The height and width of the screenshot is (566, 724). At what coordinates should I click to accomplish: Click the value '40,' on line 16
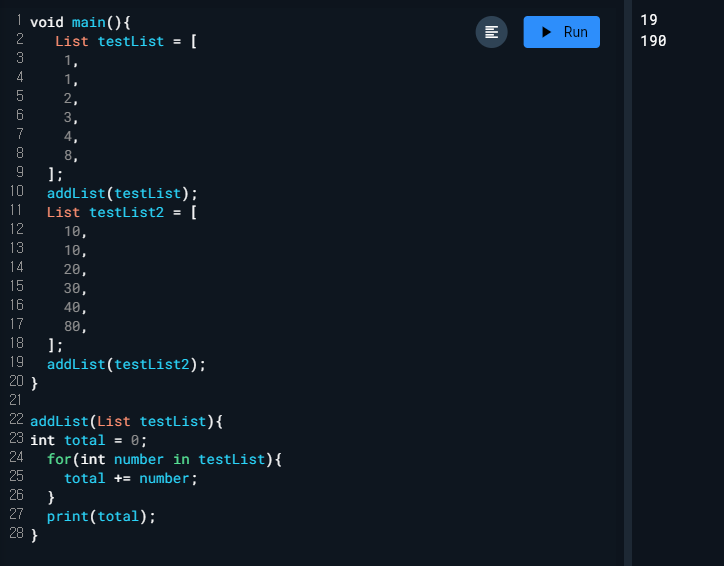pos(75,307)
